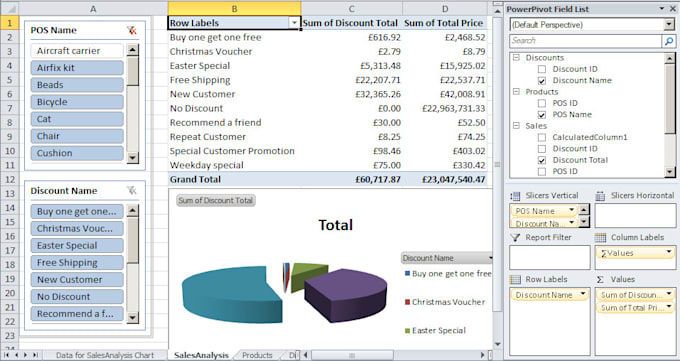This screenshot has height=361, width=680.
Task: Select Easter Special in Discount Name slicer
Action: 77,246
